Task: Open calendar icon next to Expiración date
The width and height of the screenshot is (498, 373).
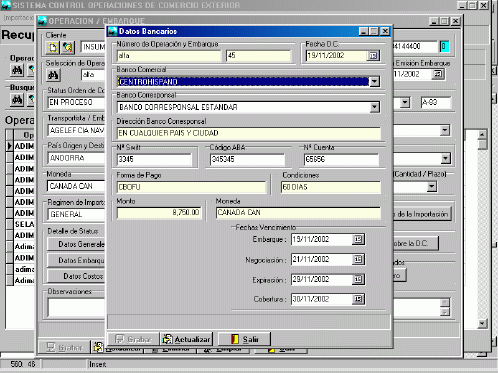Action: 358,279
